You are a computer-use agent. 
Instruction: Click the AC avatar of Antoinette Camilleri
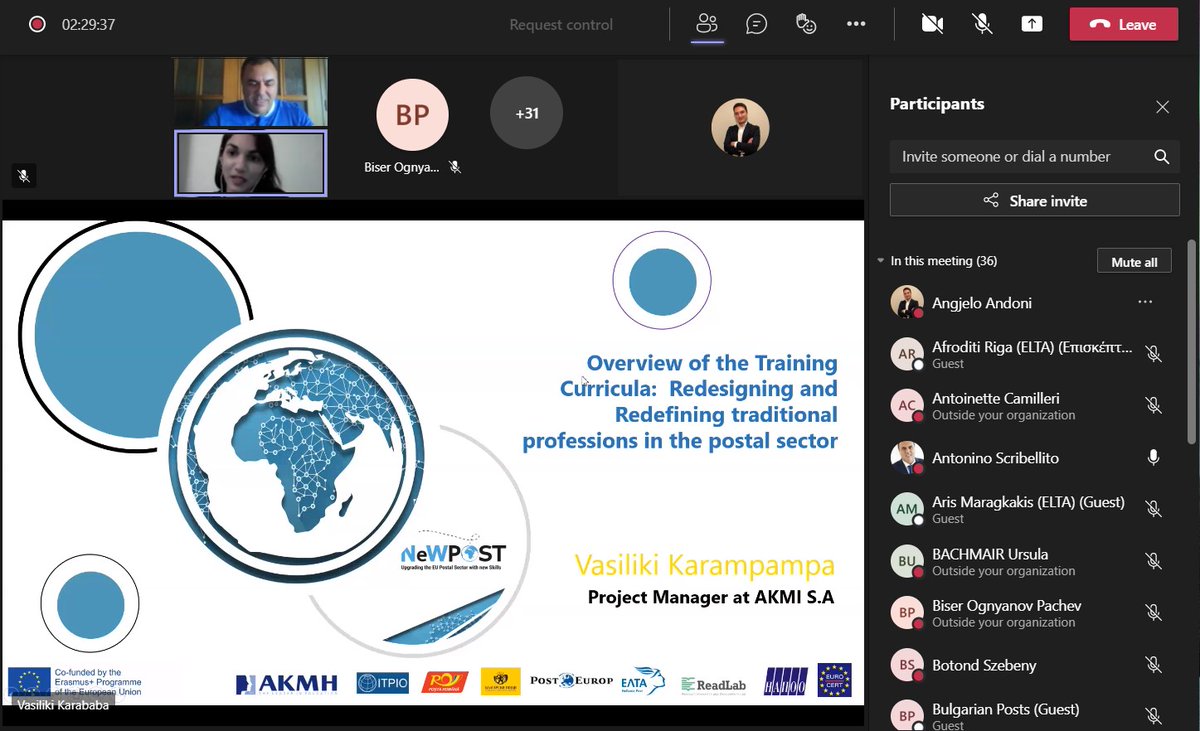(x=907, y=405)
